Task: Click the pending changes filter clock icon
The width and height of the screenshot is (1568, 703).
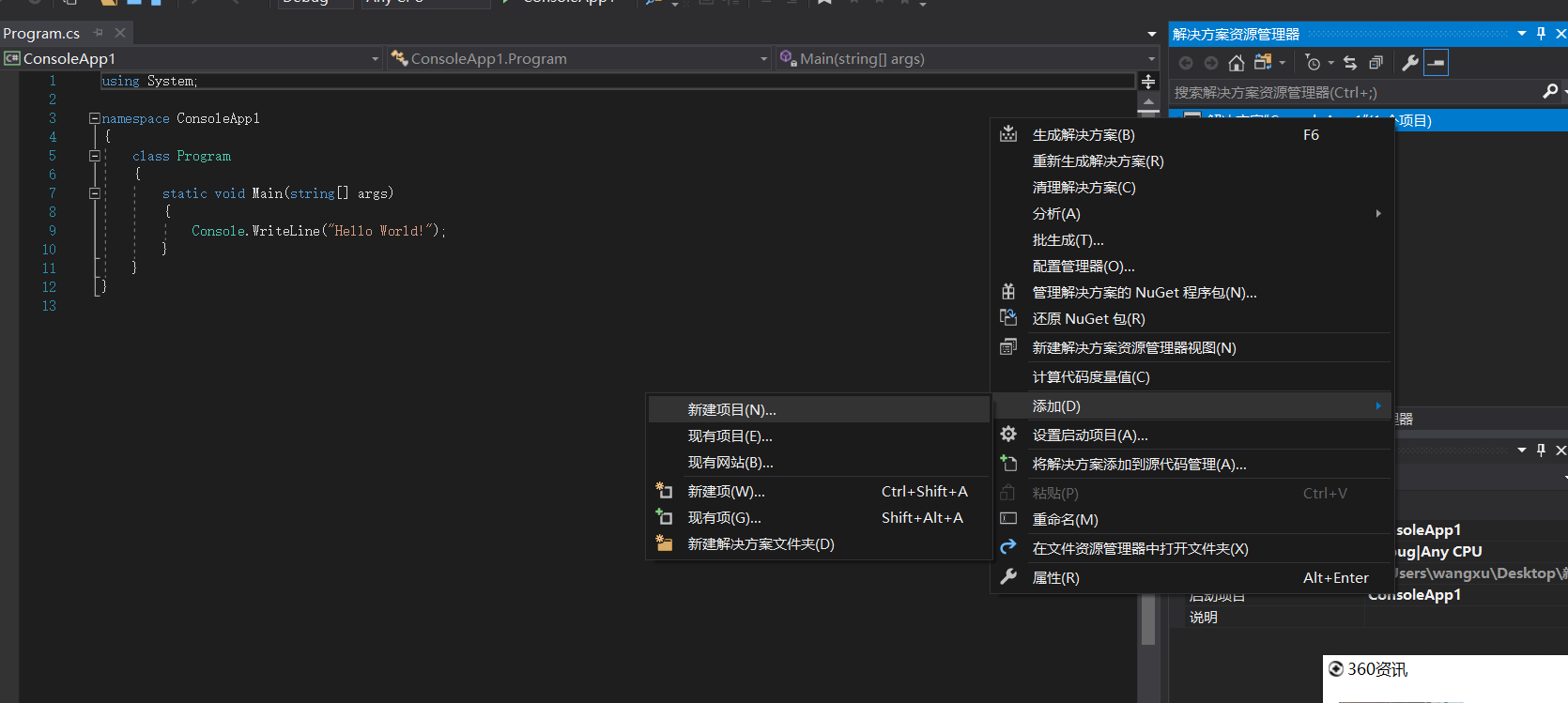Action: tap(1314, 63)
